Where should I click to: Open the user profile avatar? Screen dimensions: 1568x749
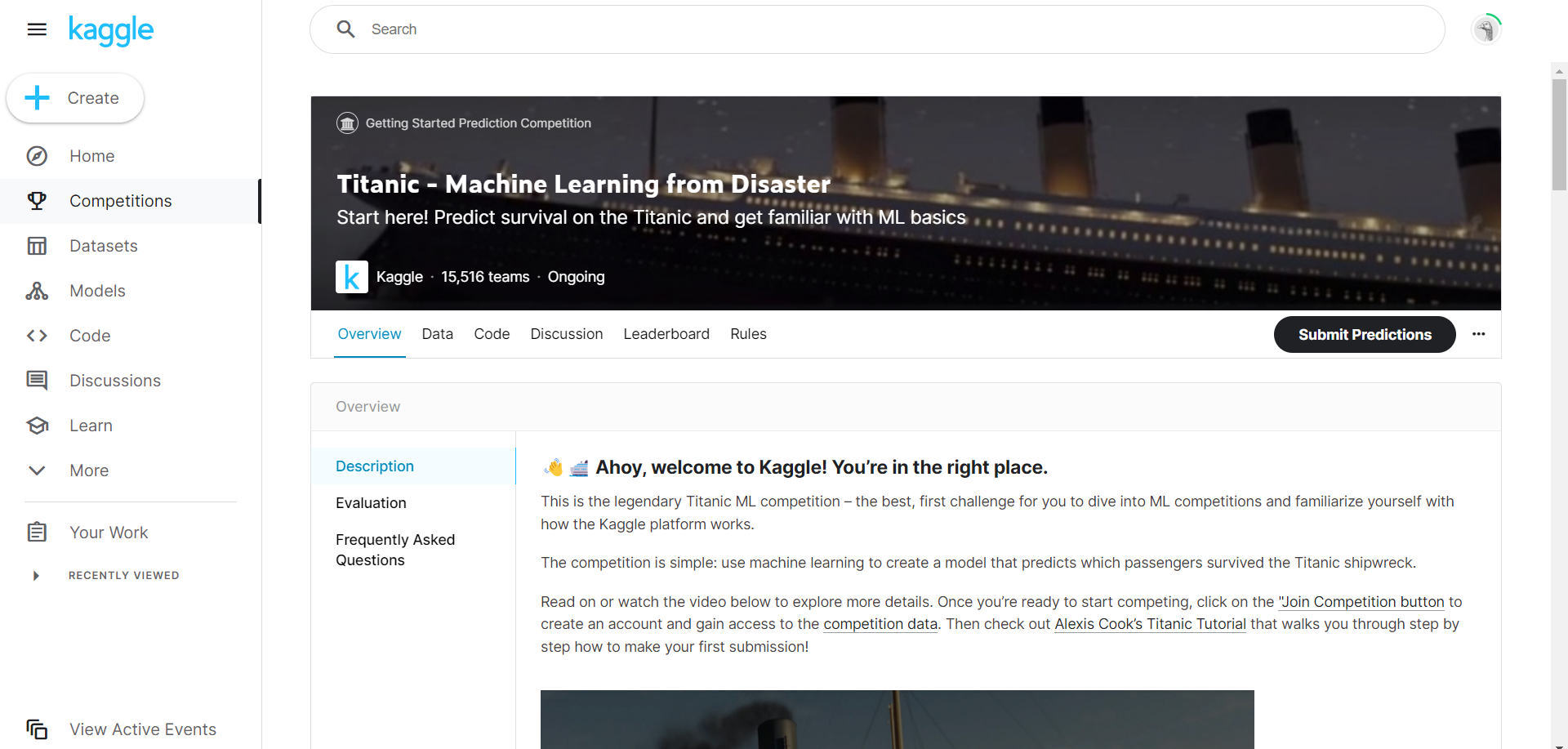click(x=1486, y=29)
